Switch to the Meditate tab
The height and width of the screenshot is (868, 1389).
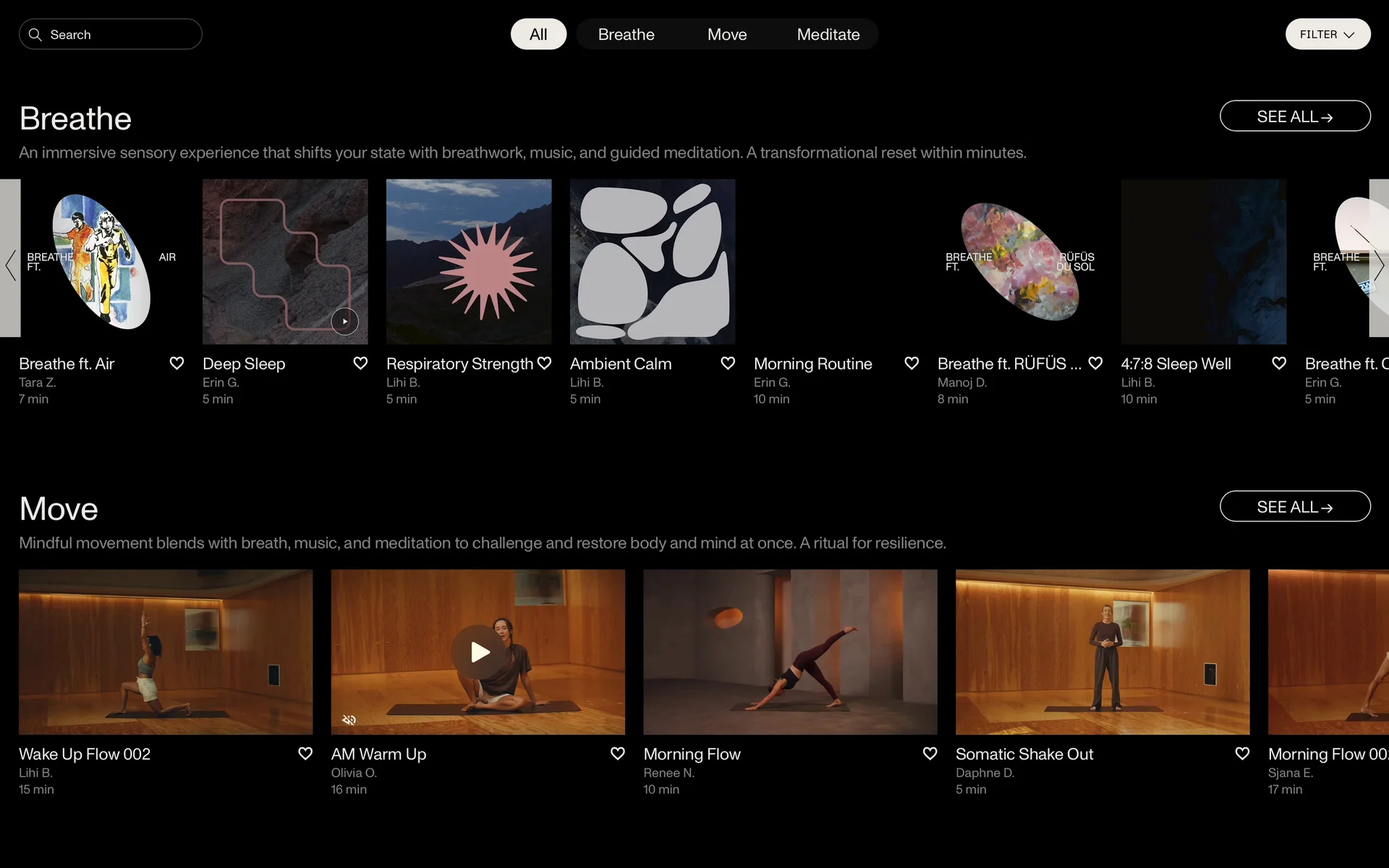(x=828, y=35)
